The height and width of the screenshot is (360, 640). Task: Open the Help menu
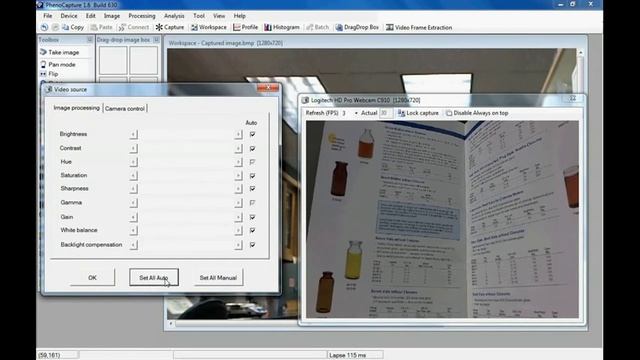(x=240, y=16)
